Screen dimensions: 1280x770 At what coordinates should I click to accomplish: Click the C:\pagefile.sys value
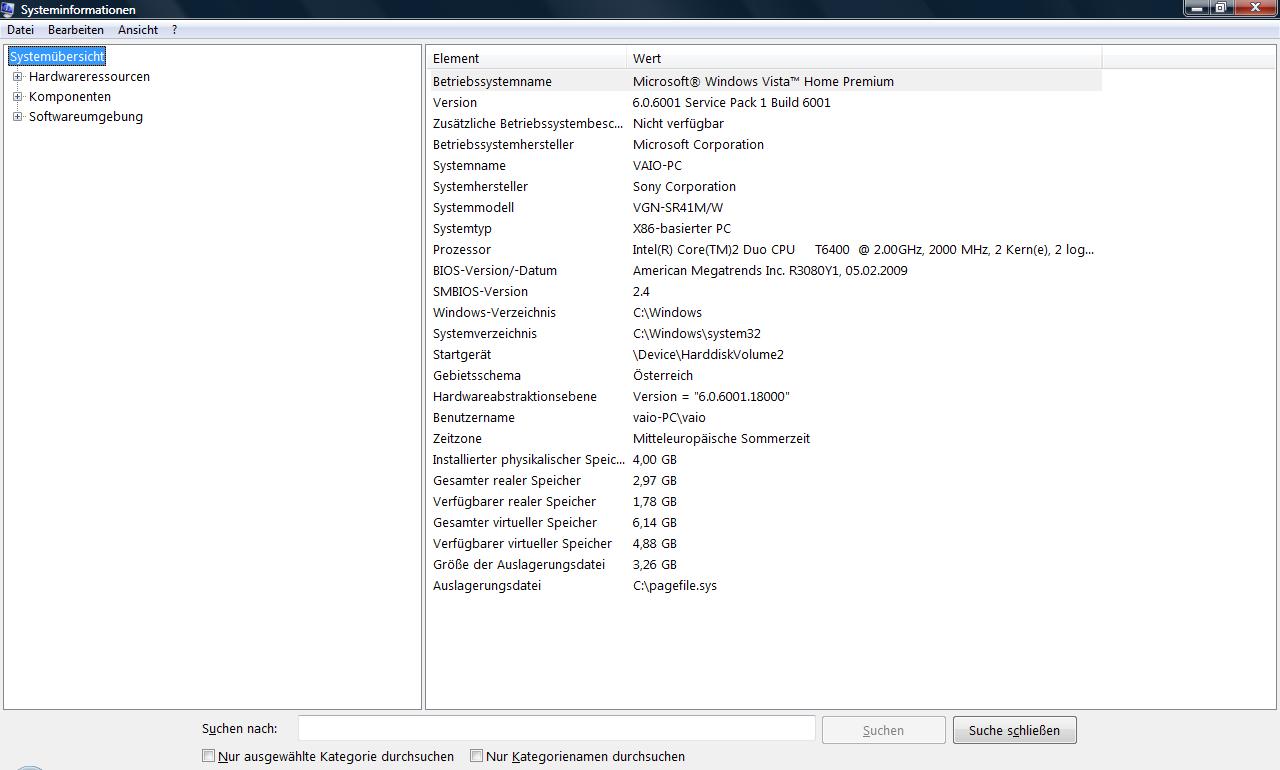coord(675,586)
